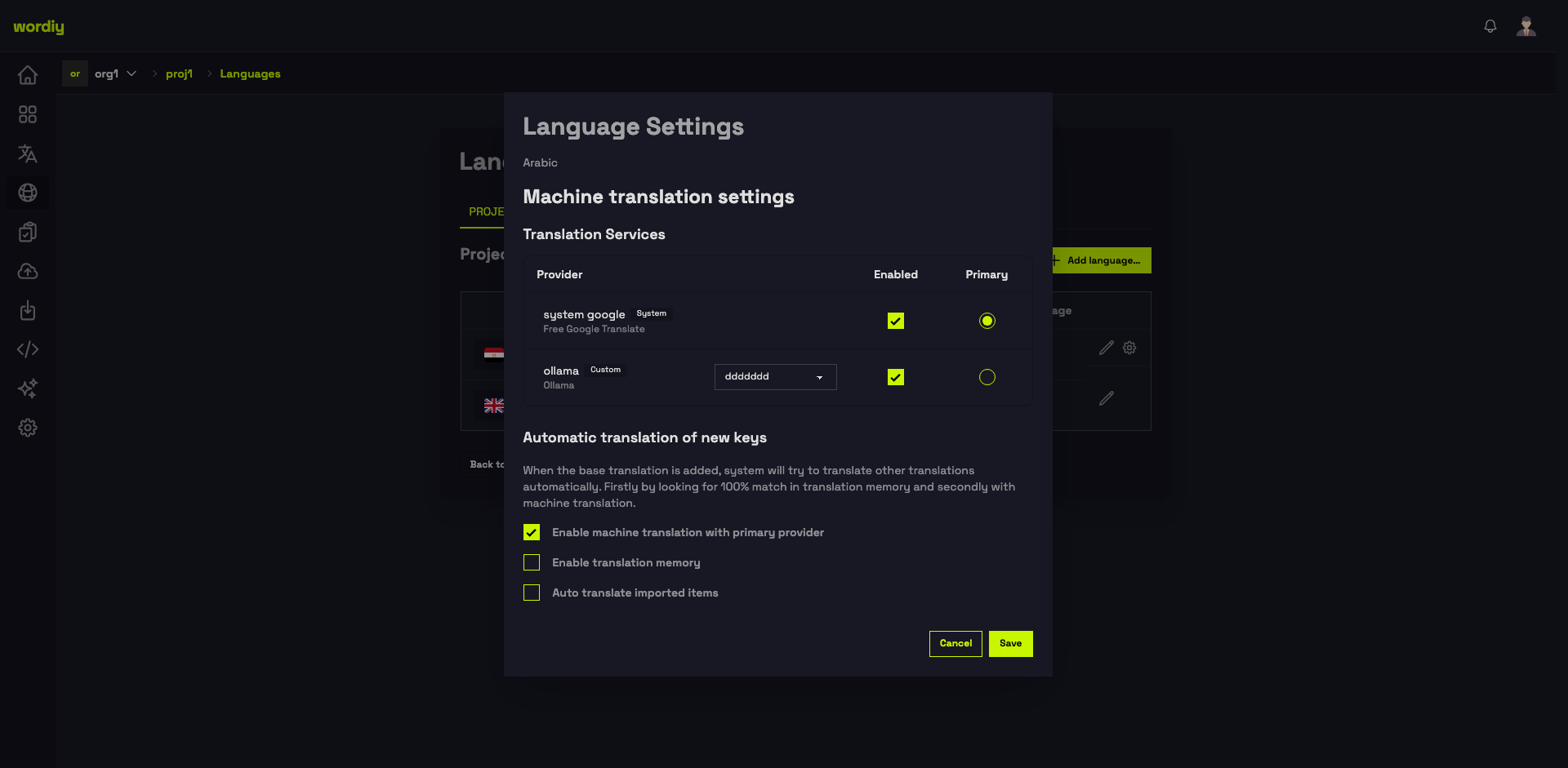This screenshot has height=768, width=1568.
Task: Click the ollama provider name
Action: pos(561,371)
